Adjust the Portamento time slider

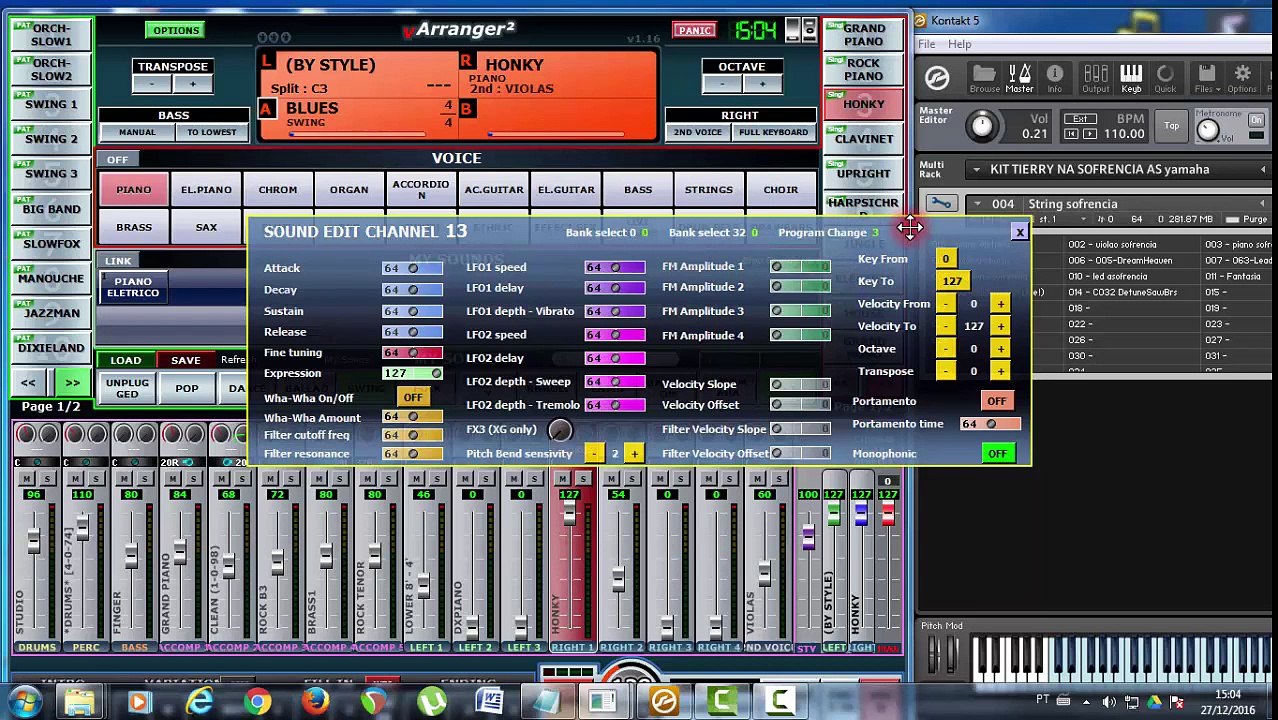[990, 424]
